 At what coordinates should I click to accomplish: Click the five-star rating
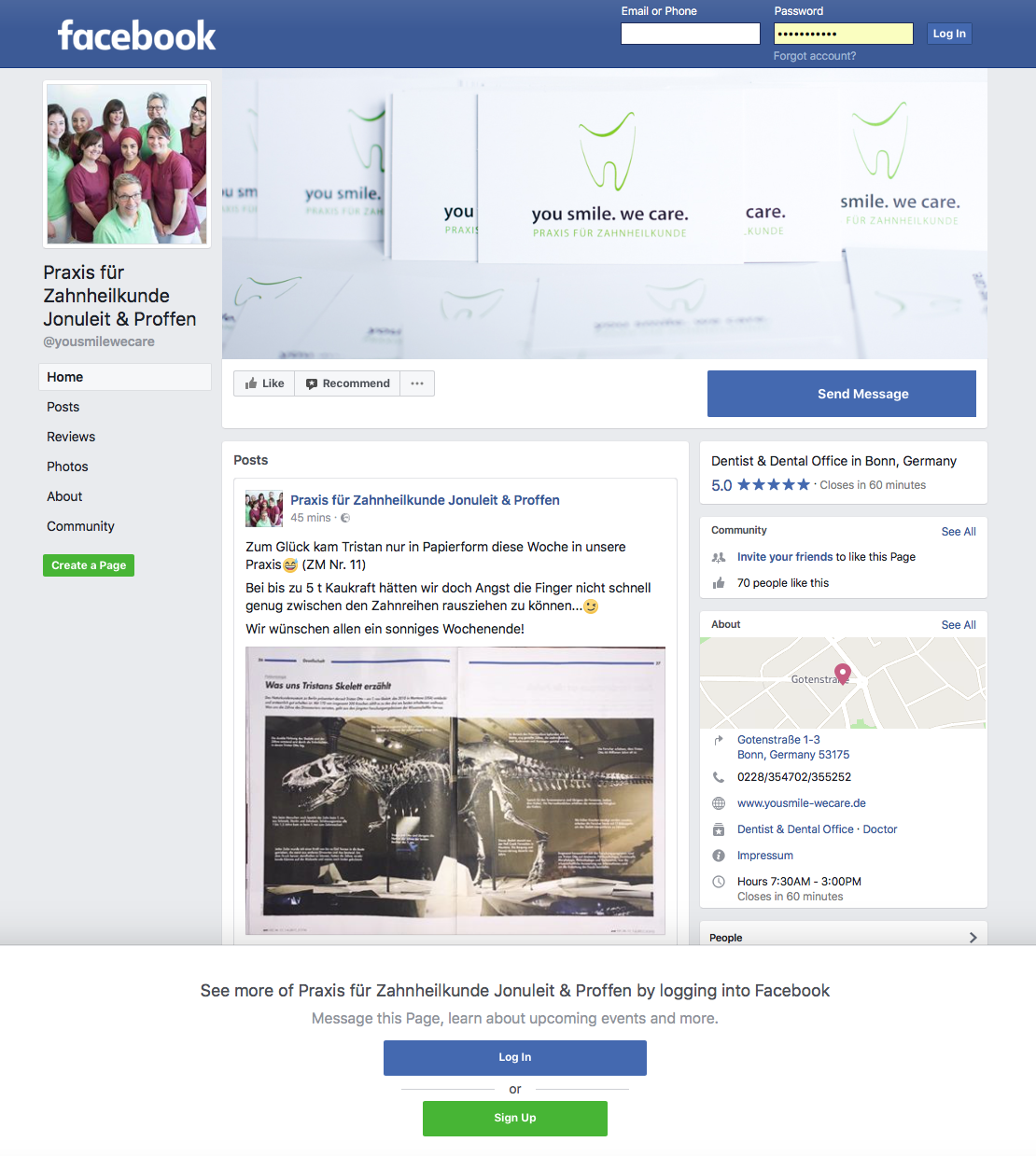(774, 485)
